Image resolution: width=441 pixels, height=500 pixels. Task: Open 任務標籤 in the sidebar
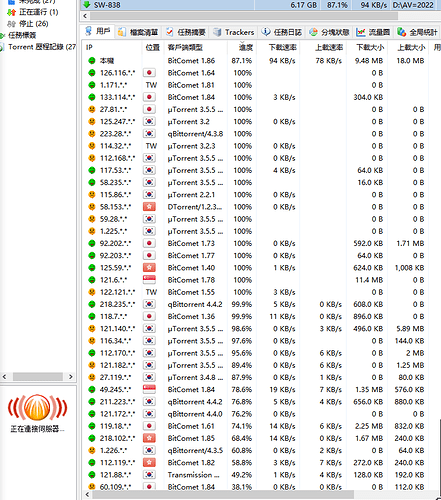tap(22, 35)
